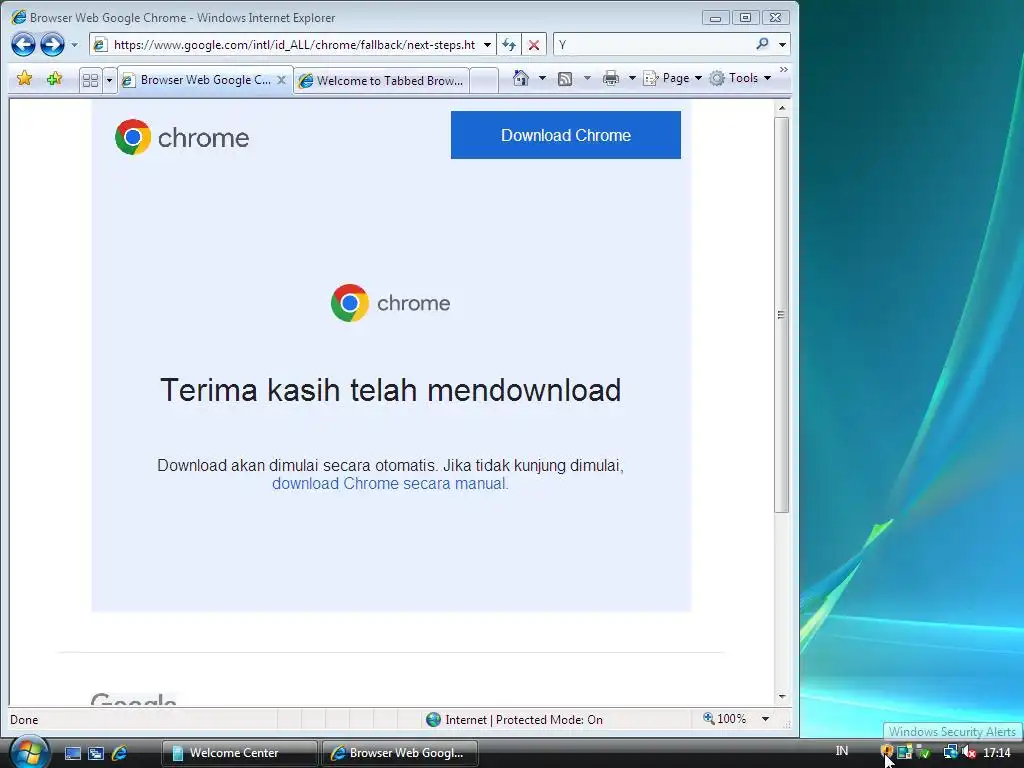This screenshot has height=768, width=1024.
Task: Click the chrome logo in page header
Action: pyautogui.click(x=182, y=137)
